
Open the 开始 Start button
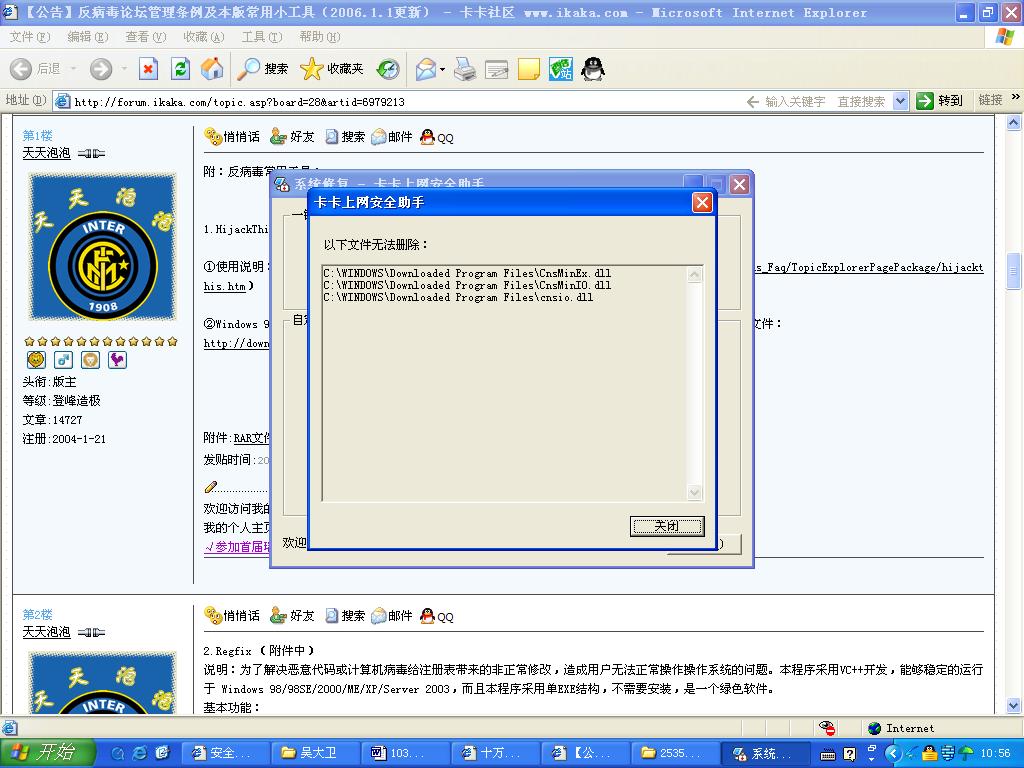click(46, 752)
